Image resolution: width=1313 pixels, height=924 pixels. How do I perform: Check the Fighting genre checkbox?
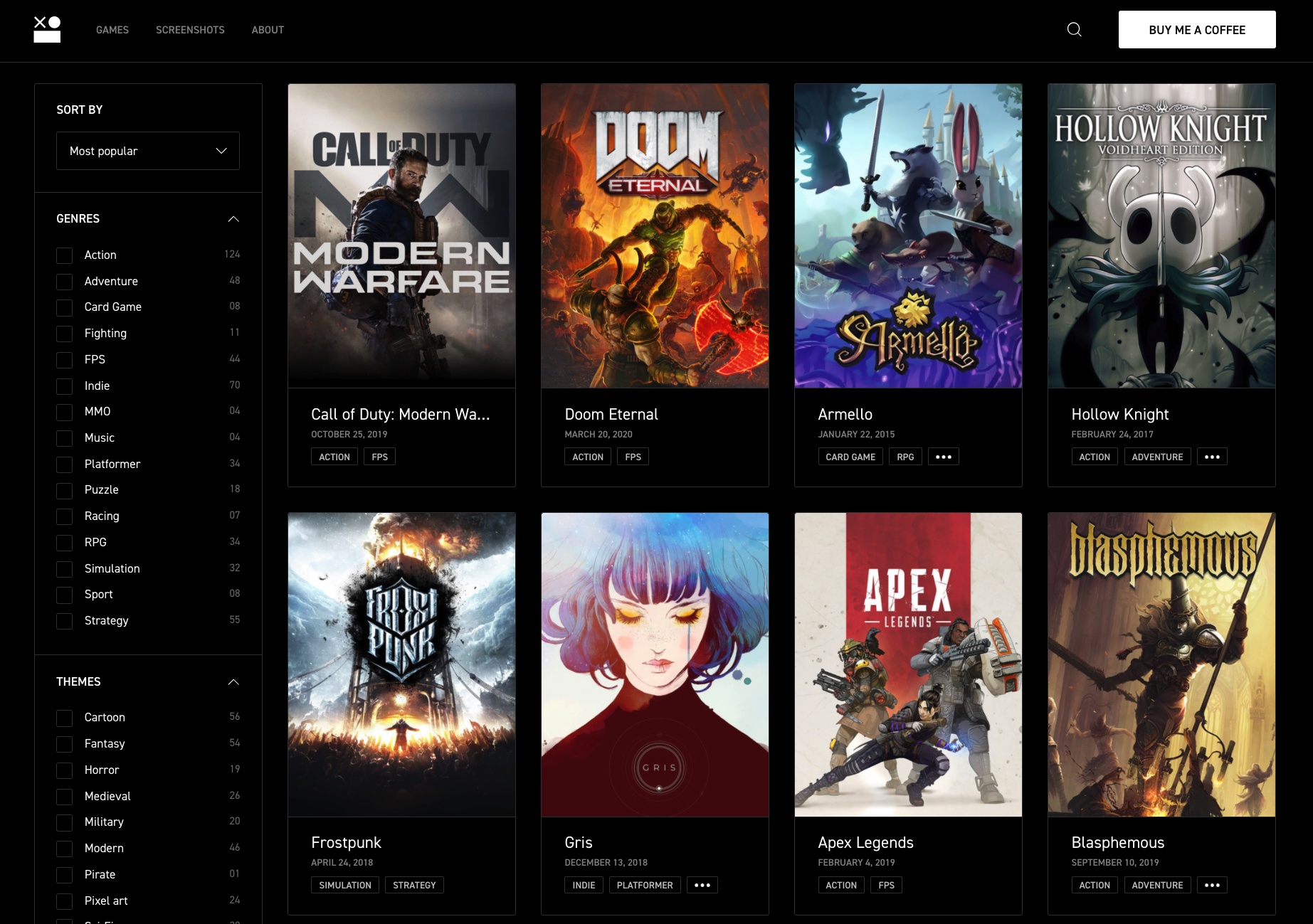click(x=65, y=334)
